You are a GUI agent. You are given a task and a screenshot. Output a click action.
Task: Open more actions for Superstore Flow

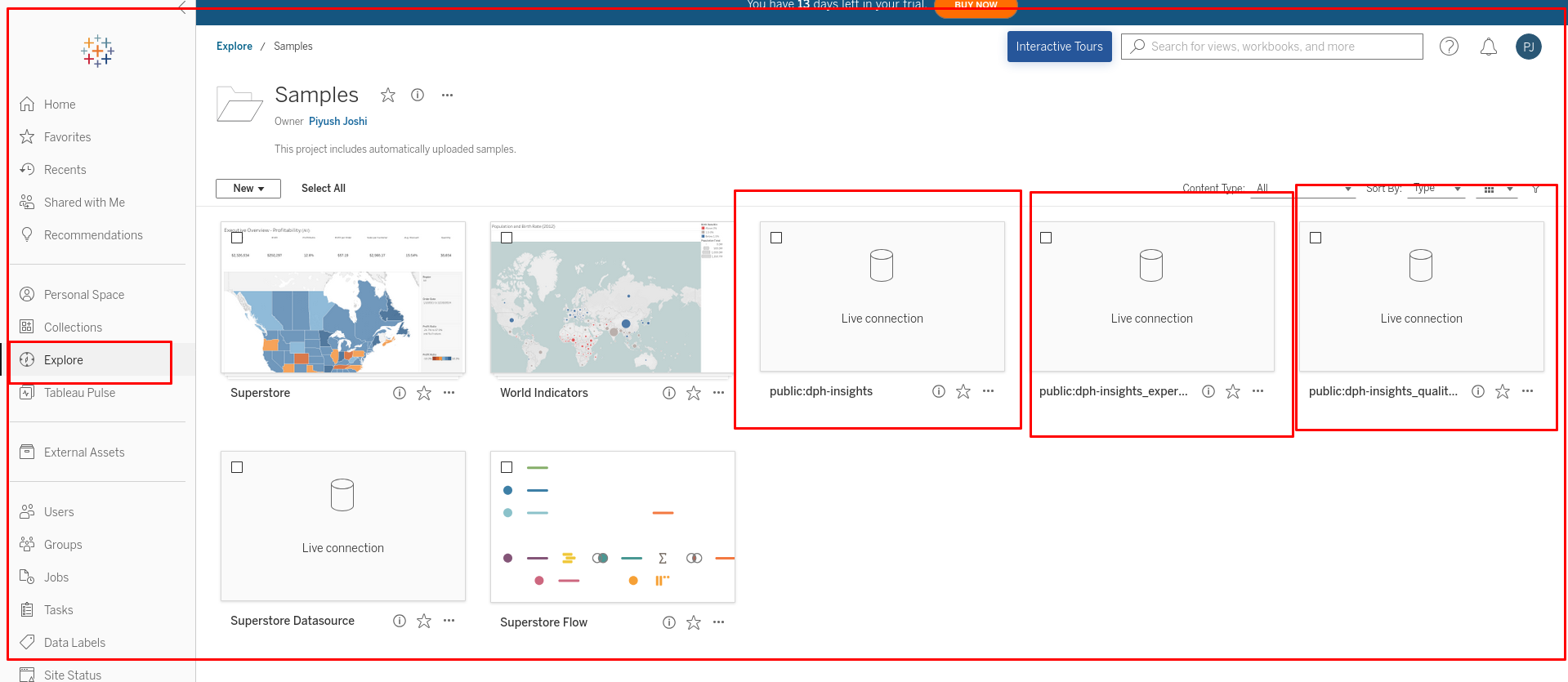[718, 622]
